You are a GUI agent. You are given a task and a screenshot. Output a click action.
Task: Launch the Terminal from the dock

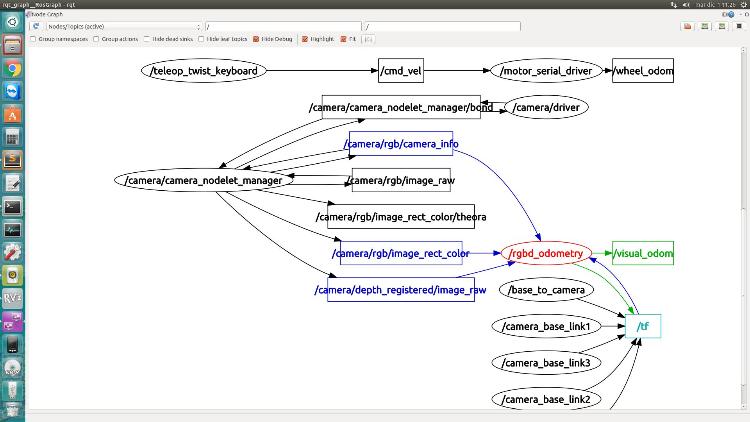[x=13, y=207]
